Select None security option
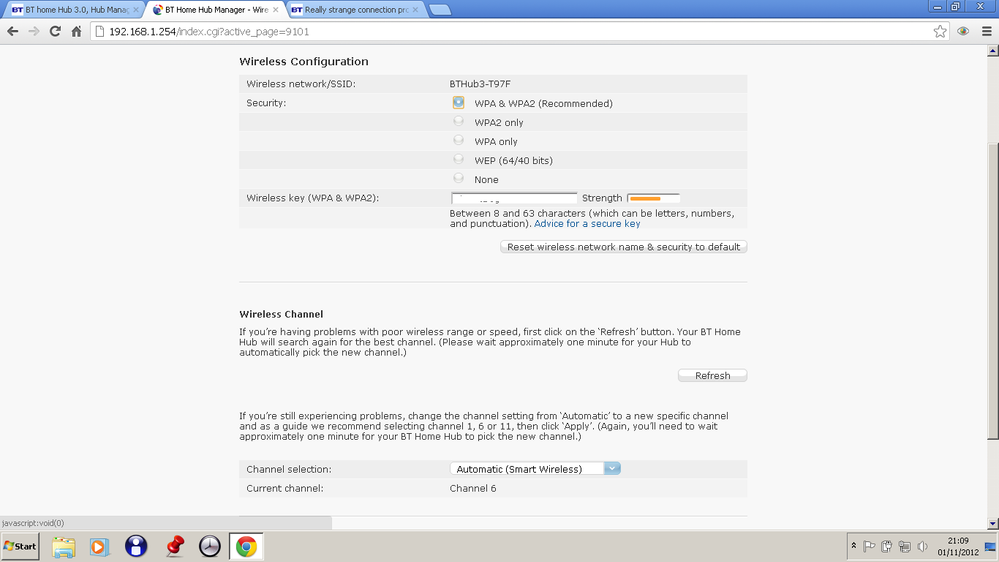Screen dimensions: 999x562 point(458,178)
